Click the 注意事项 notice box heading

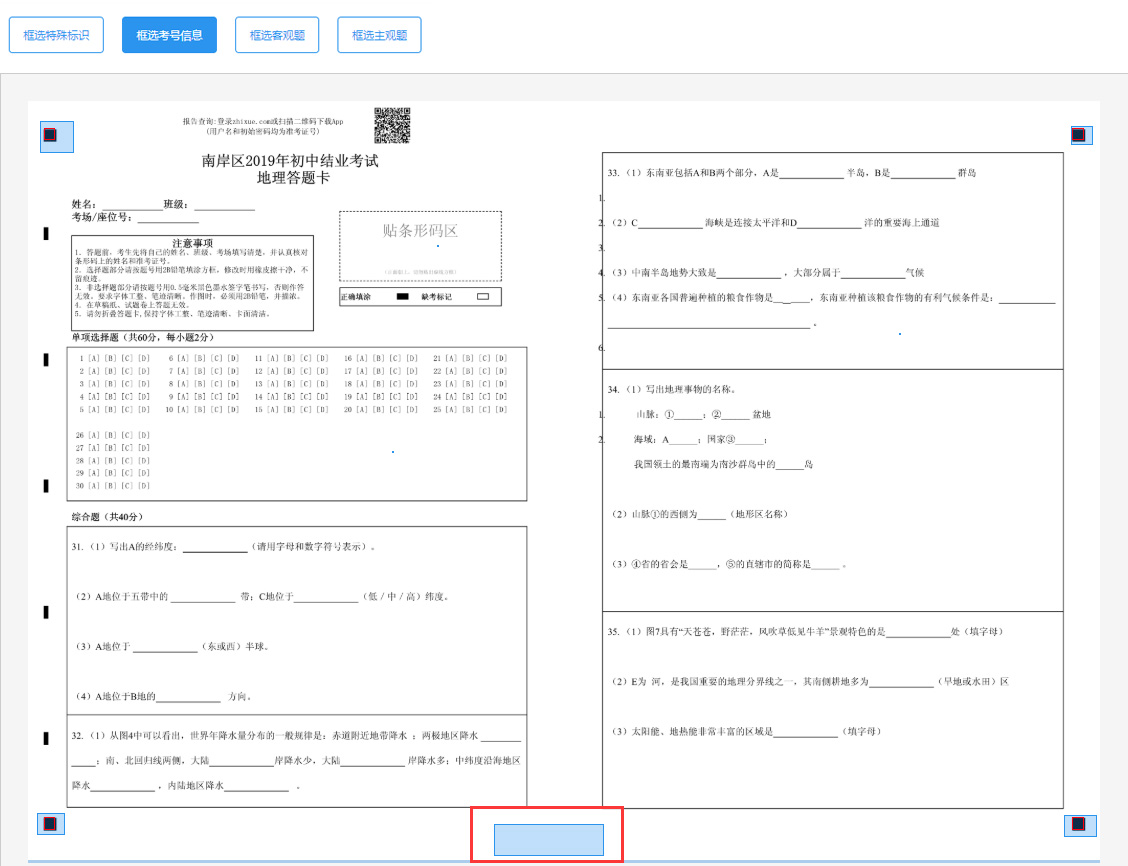192,243
